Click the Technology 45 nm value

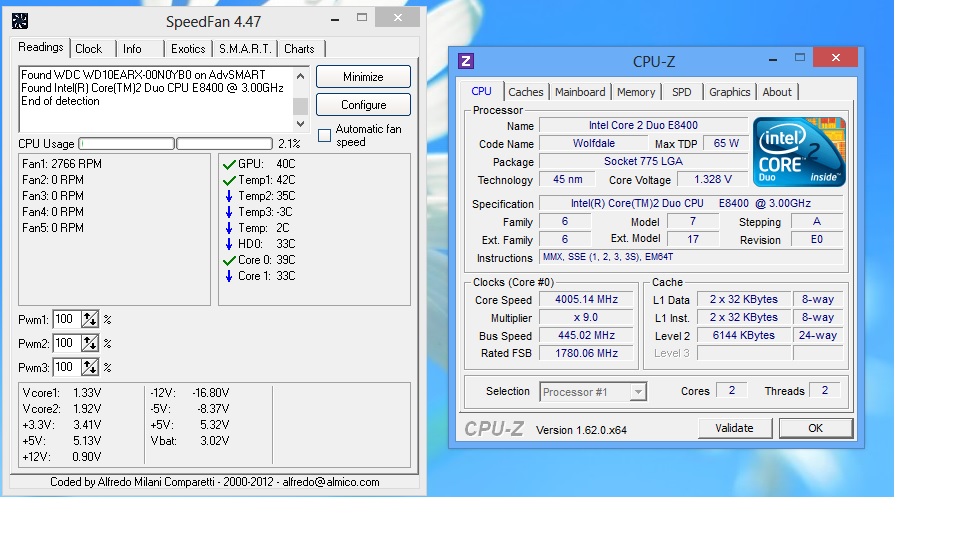click(568, 179)
